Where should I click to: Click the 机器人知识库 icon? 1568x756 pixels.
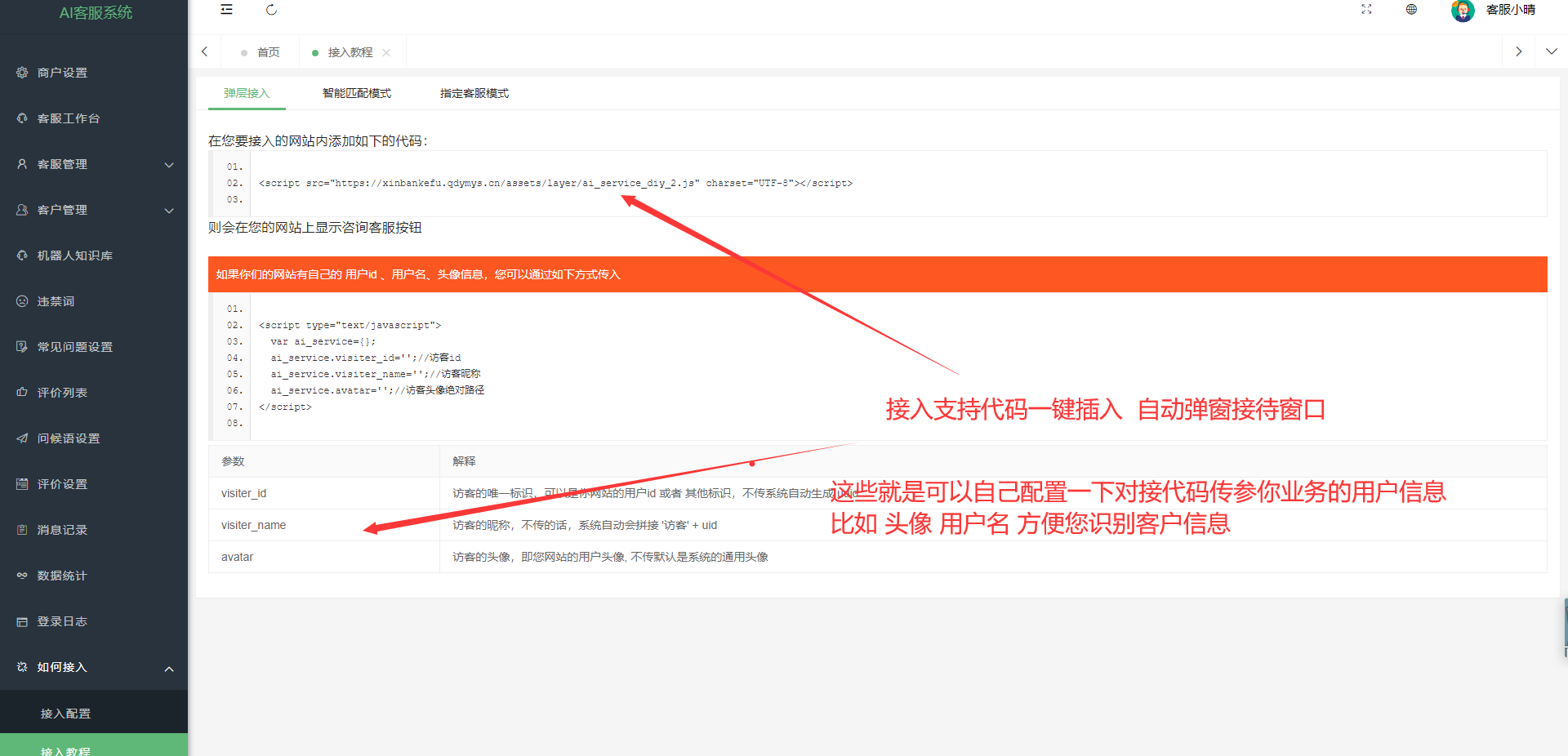point(22,256)
